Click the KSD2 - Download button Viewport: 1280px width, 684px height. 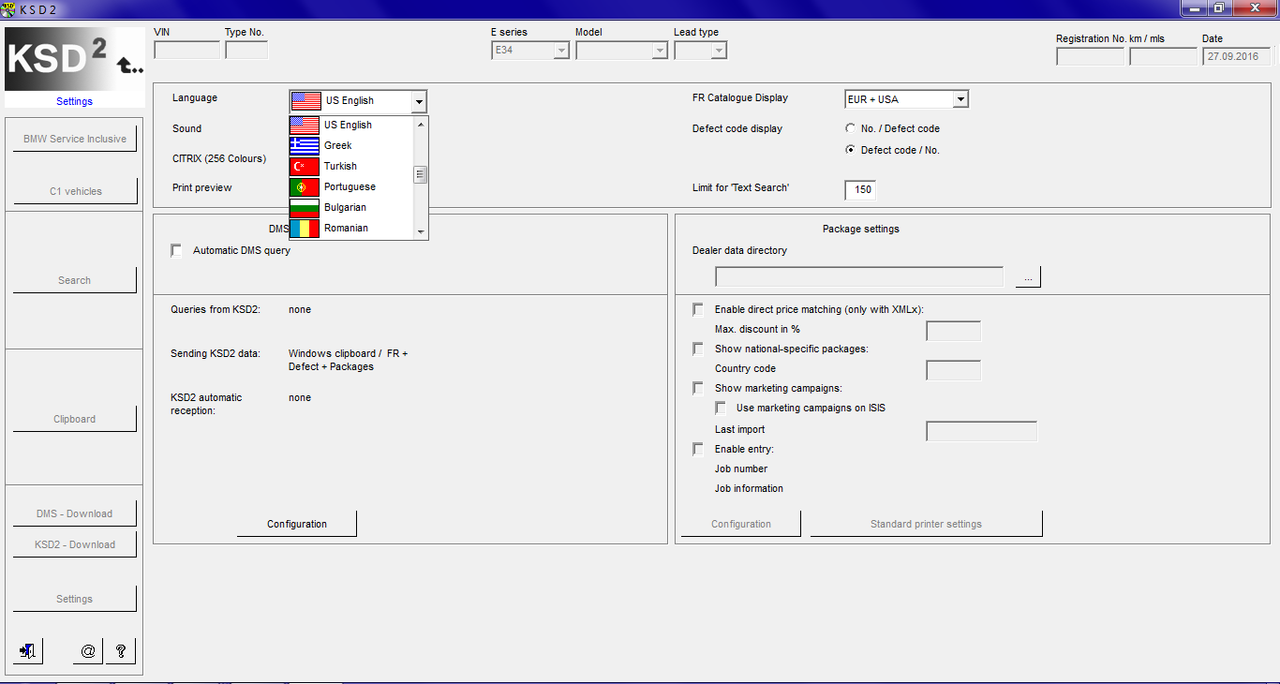[75, 545]
